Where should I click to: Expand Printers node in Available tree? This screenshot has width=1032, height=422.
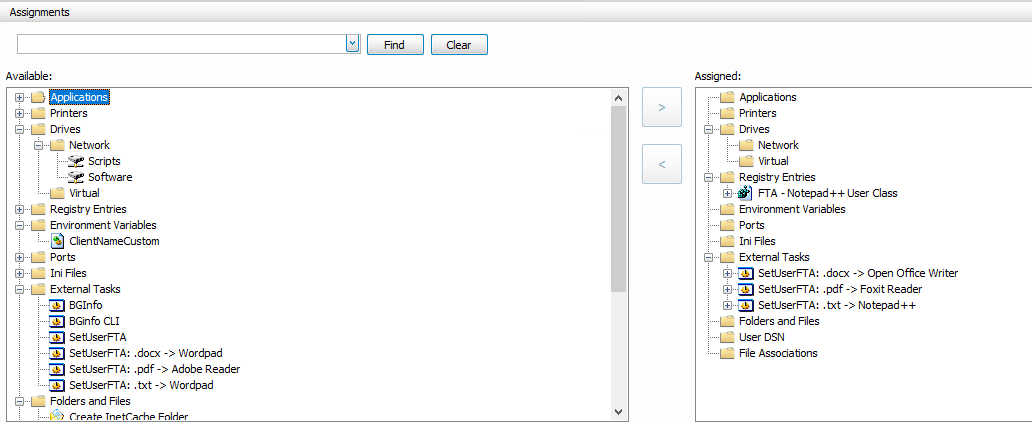(19, 113)
